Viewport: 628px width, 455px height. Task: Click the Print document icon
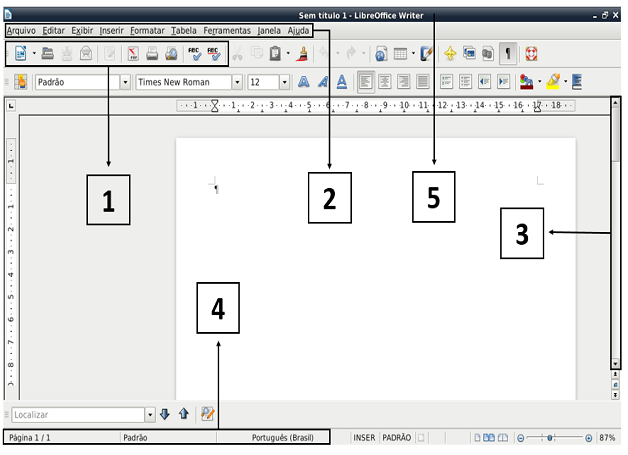(x=152, y=54)
